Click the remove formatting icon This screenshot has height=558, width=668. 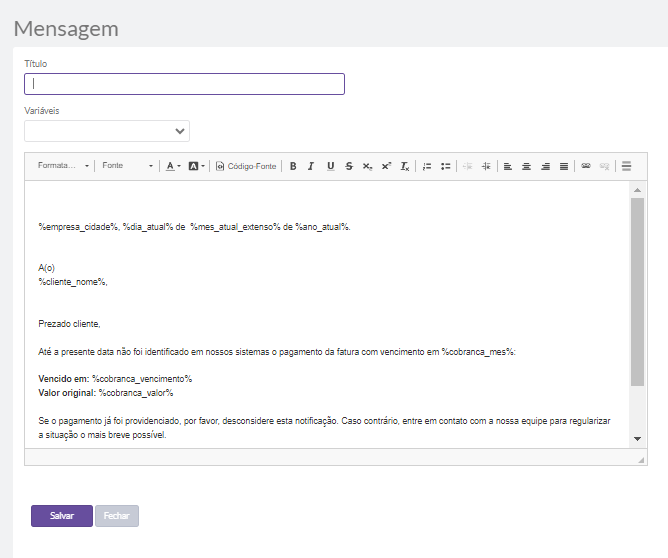[405, 166]
